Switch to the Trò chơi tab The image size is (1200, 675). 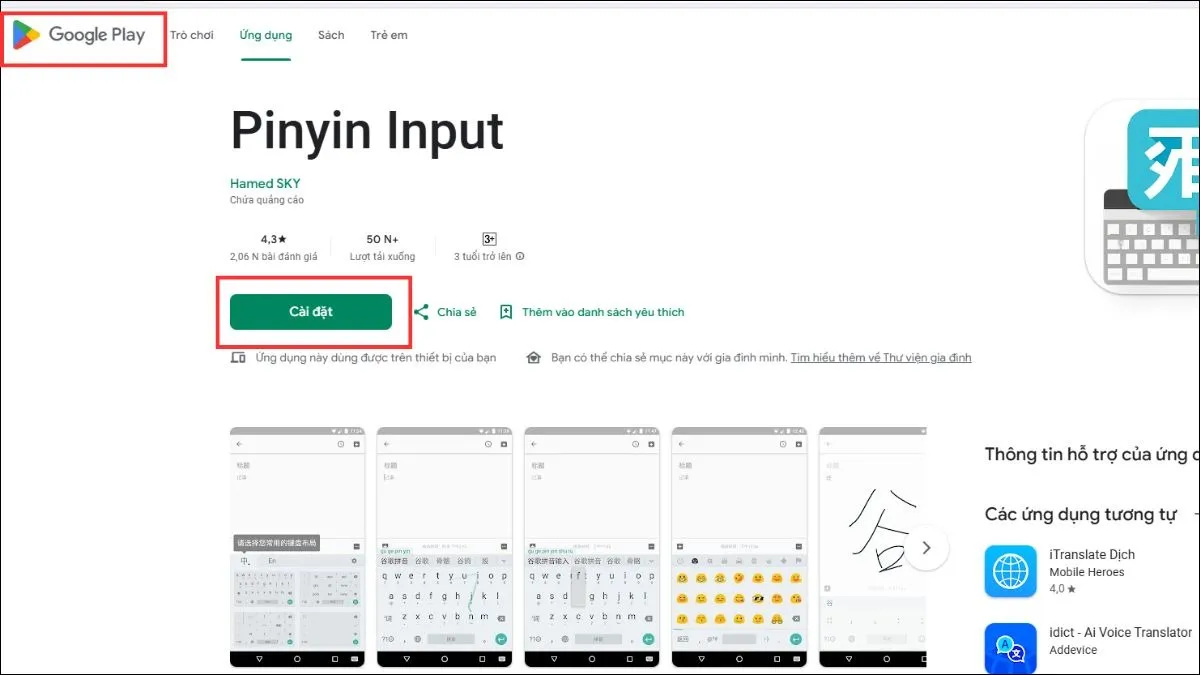tap(192, 35)
